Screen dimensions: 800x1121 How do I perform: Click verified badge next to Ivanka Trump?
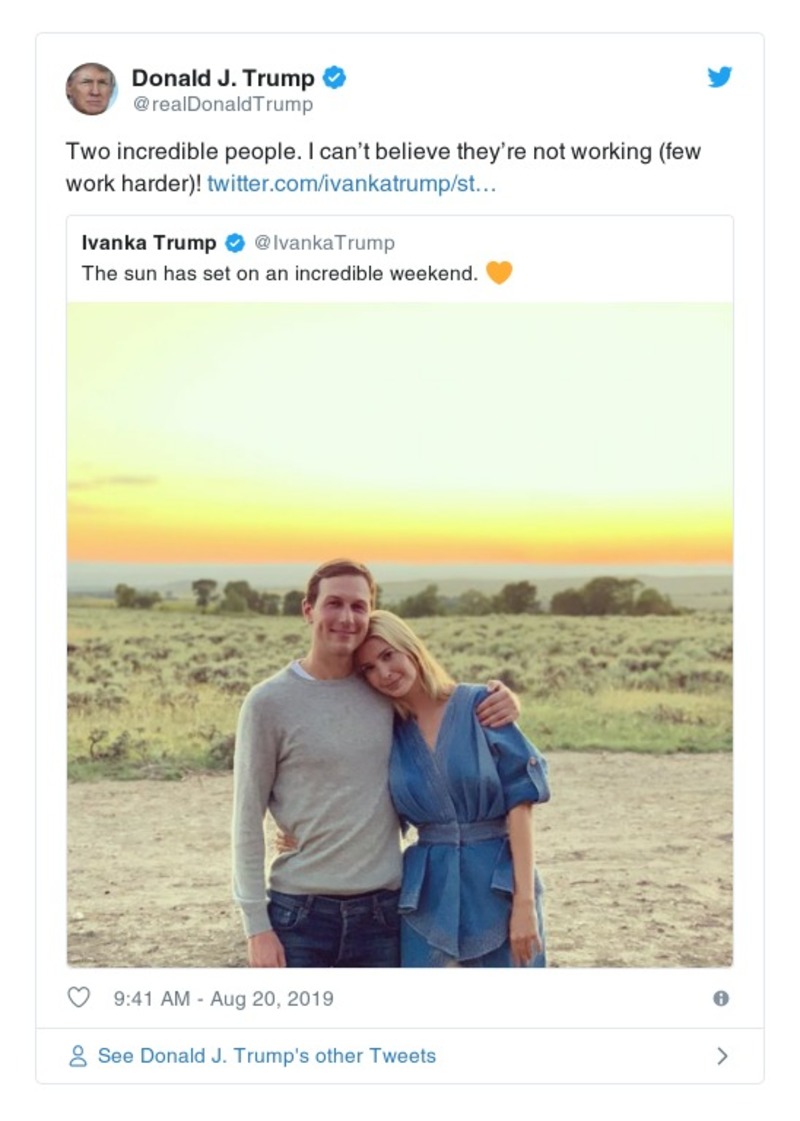coord(235,243)
